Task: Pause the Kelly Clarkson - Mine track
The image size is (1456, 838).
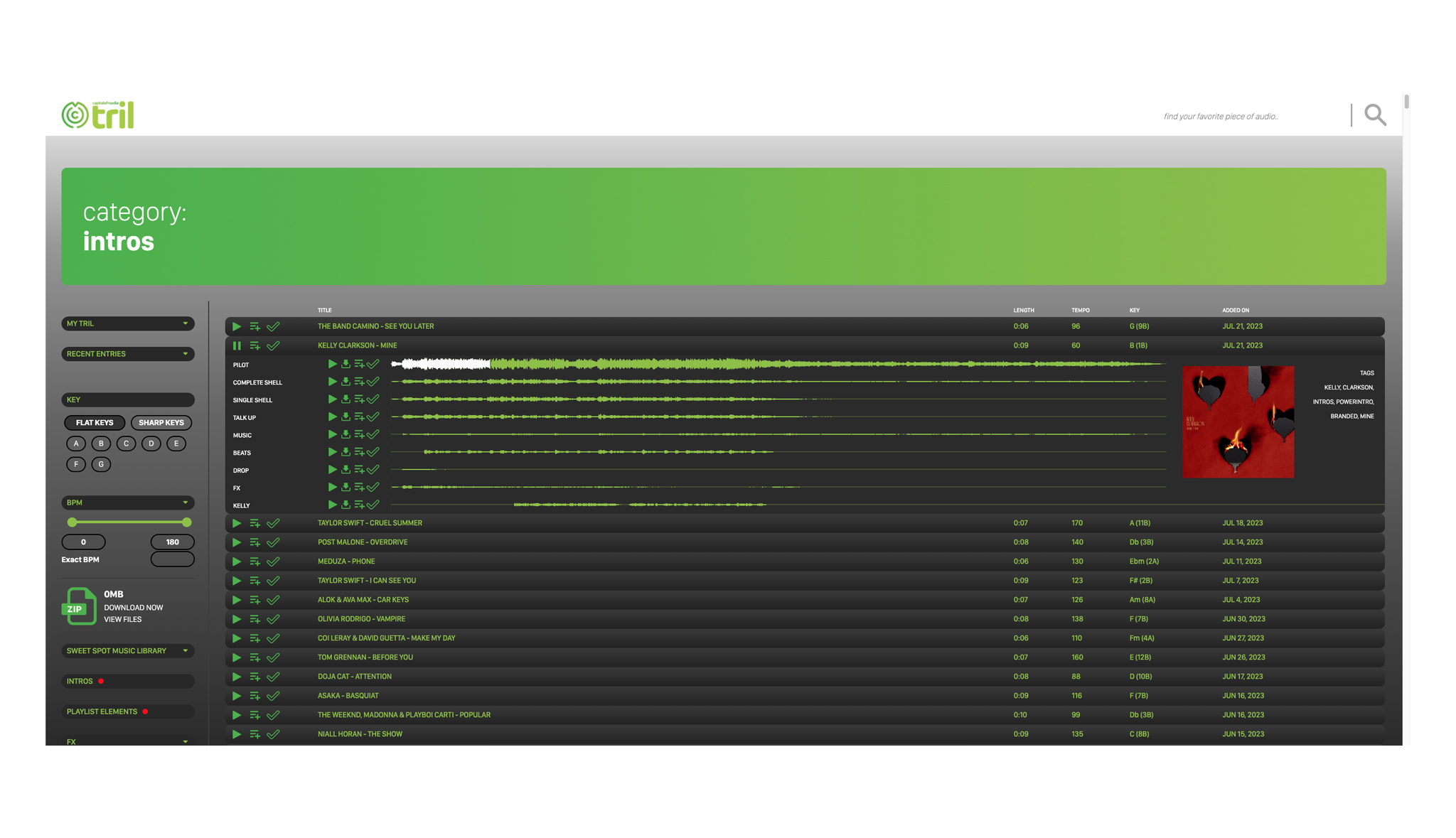Action: pyautogui.click(x=237, y=346)
